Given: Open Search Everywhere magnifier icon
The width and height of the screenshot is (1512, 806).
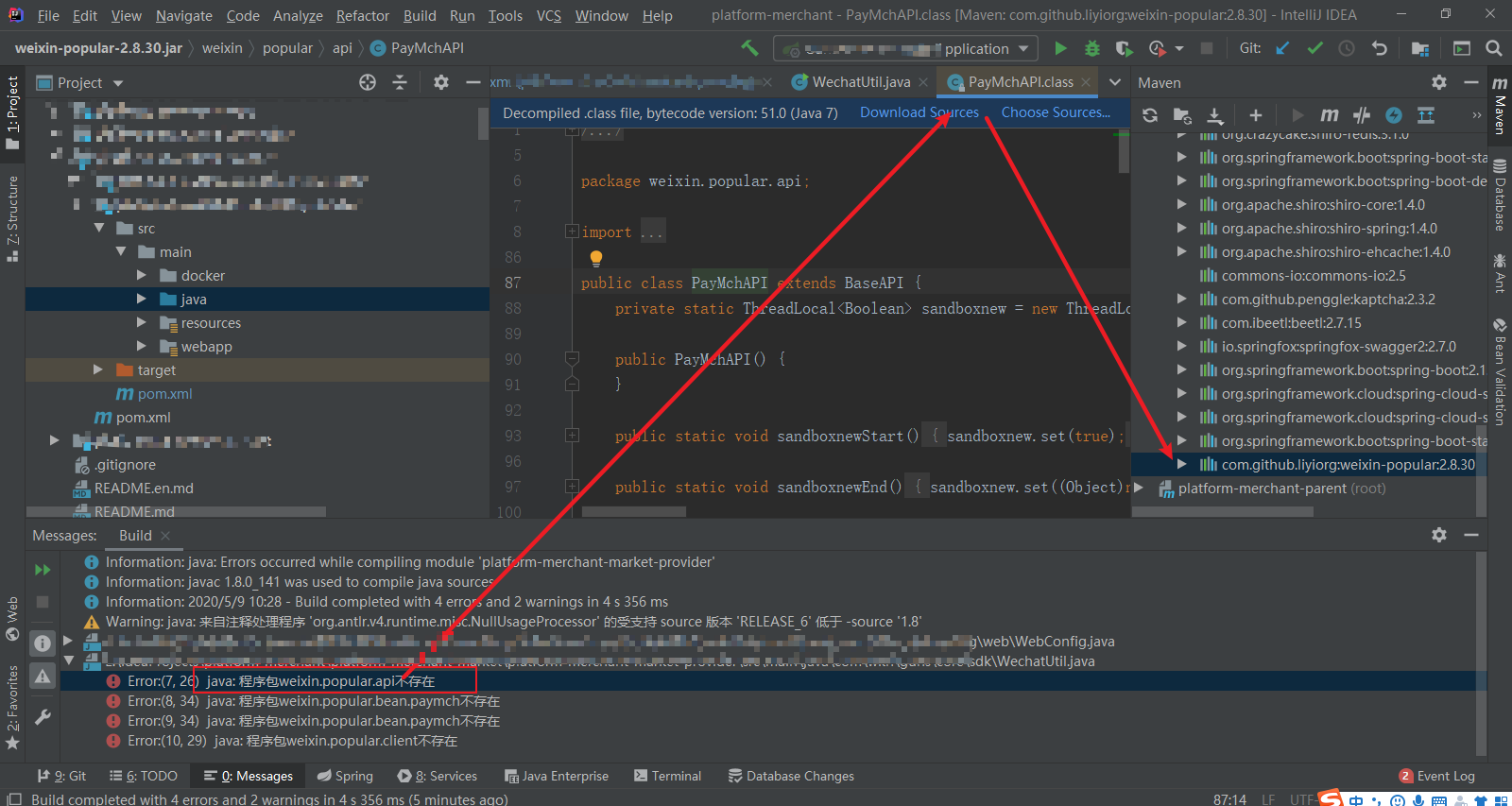Looking at the screenshot, I should (x=1494, y=48).
